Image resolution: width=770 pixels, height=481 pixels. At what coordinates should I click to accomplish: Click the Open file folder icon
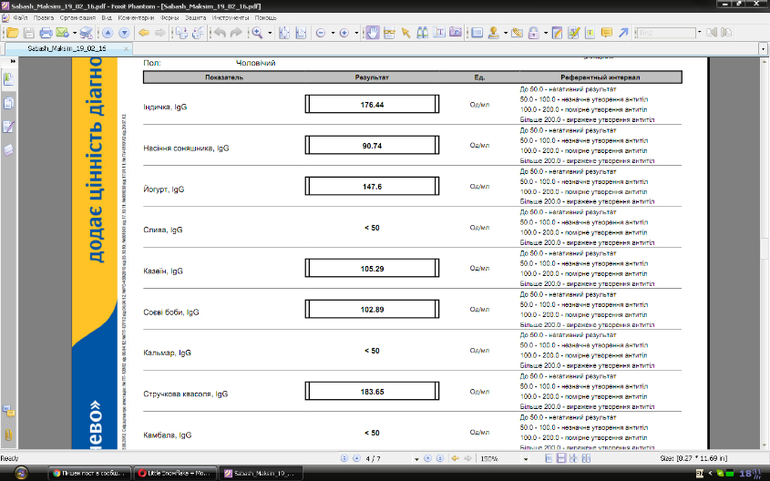click(x=12, y=33)
